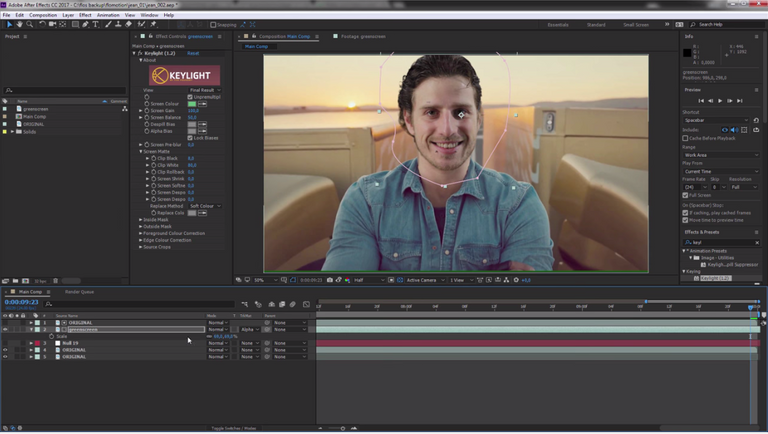
Task: Reset the Keylight effect
Action: pos(193,53)
